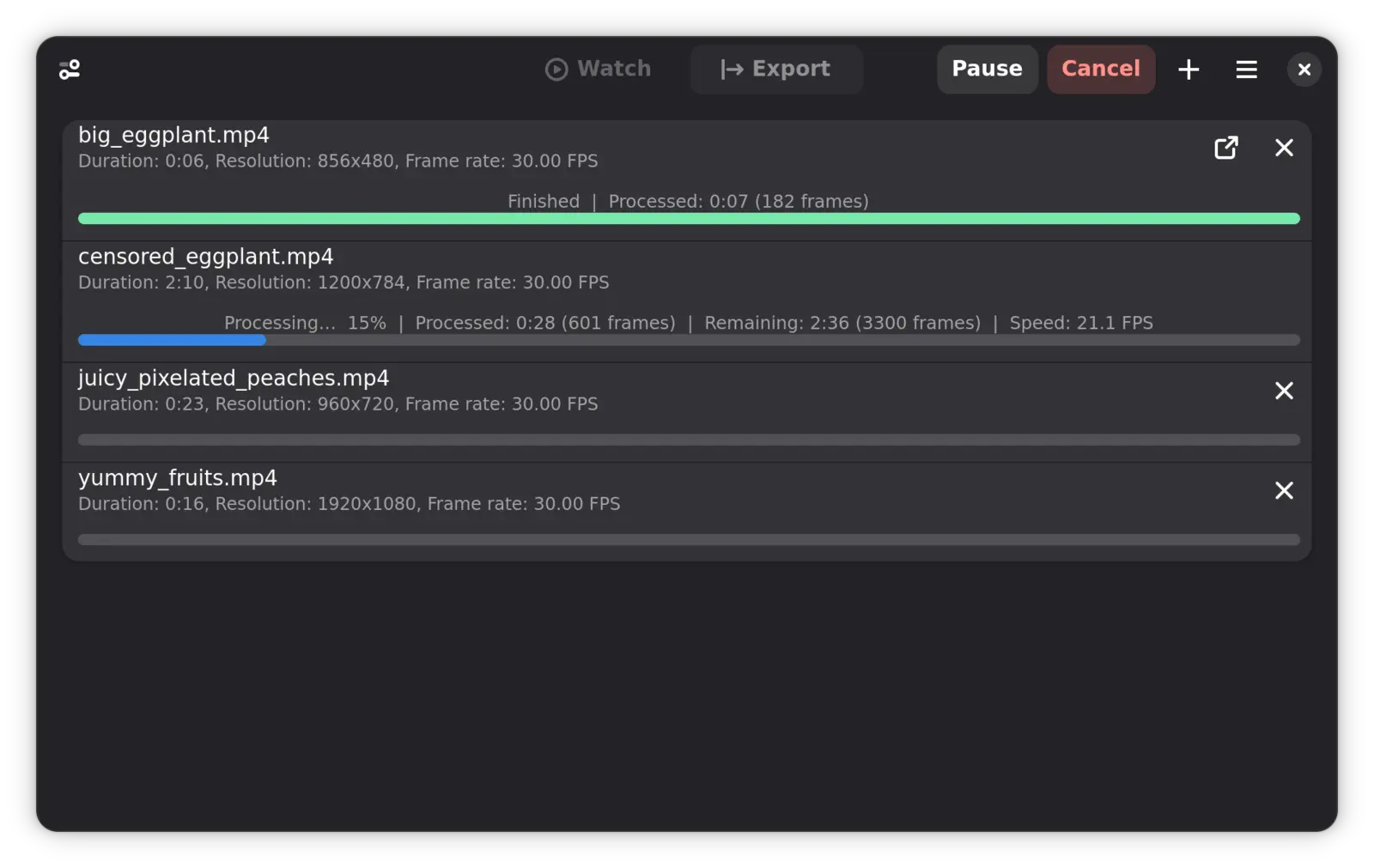
Task: Click the sliders settings icon in the header bar
Action: click(x=70, y=70)
